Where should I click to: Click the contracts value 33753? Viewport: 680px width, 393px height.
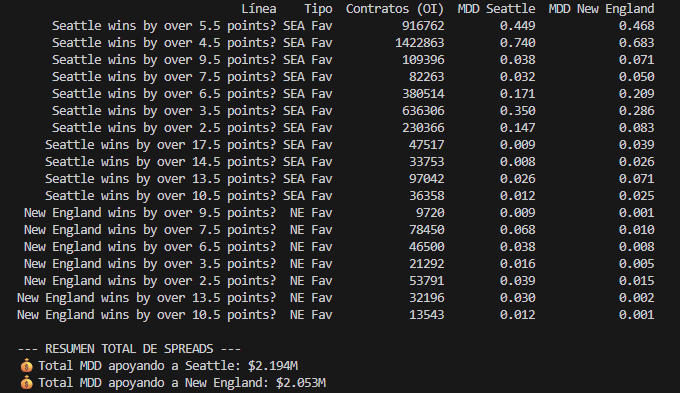(426, 161)
